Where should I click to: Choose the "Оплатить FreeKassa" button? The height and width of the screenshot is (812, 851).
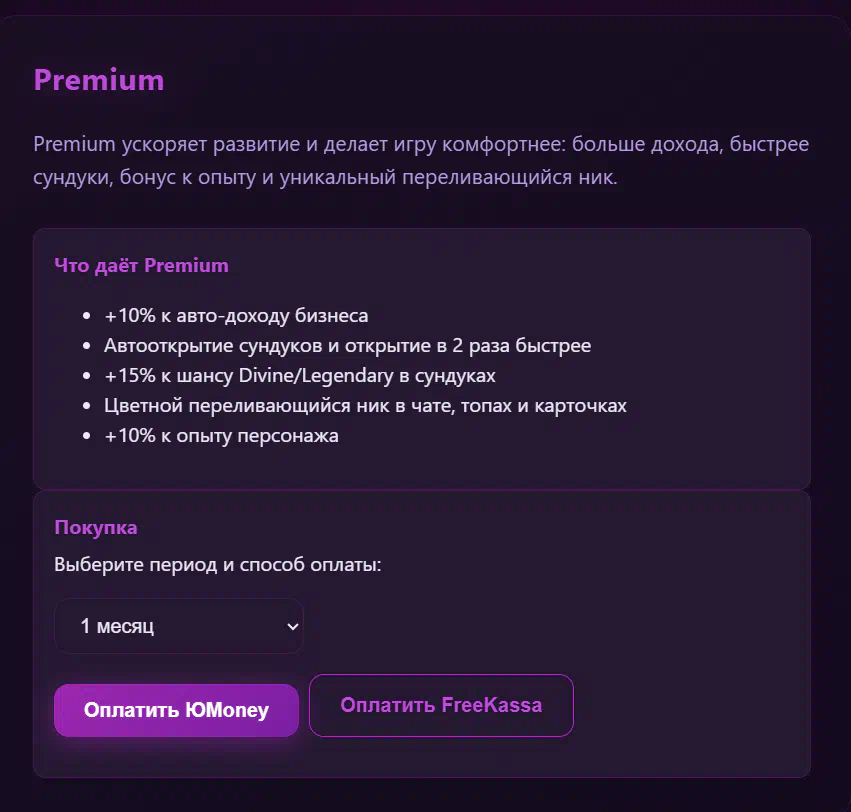click(x=441, y=705)
